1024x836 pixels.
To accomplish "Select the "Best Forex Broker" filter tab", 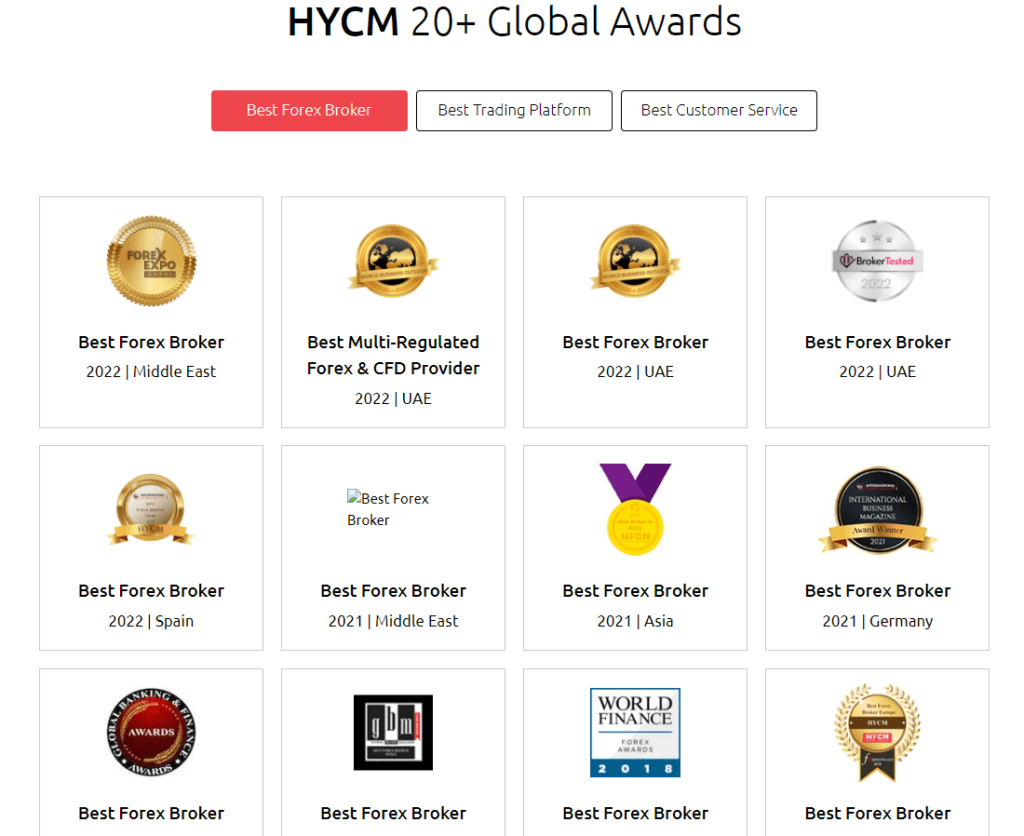I will (x=309, y=110).
